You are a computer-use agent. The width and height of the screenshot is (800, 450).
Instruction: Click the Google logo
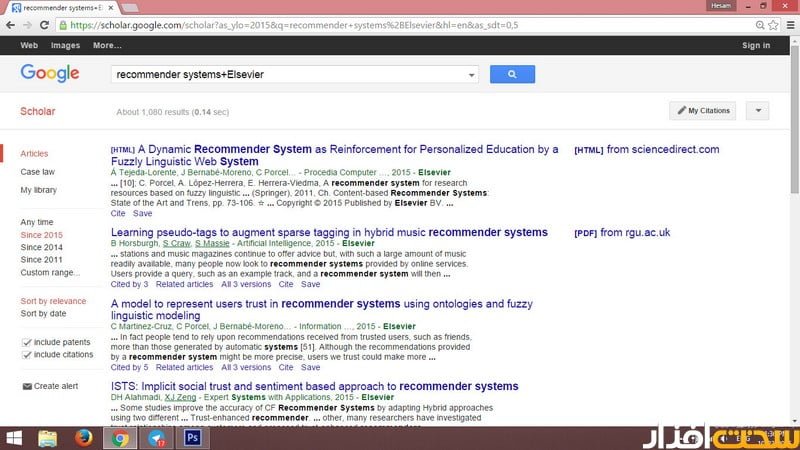[x=50, y=73]
